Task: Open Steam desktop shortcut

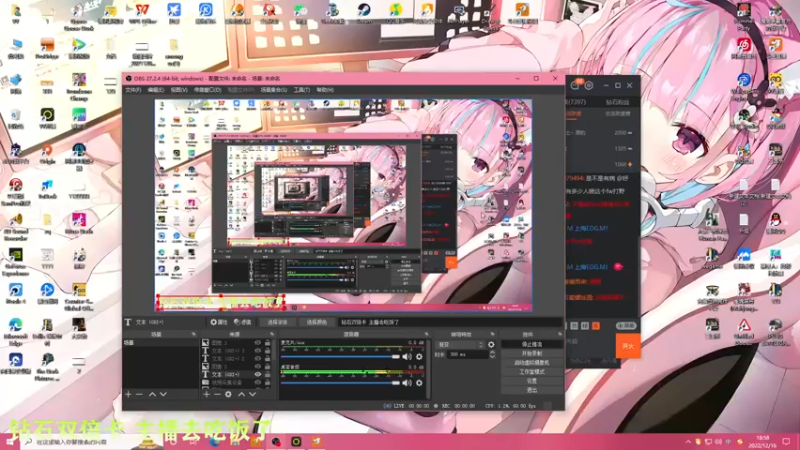Action: 364,14
